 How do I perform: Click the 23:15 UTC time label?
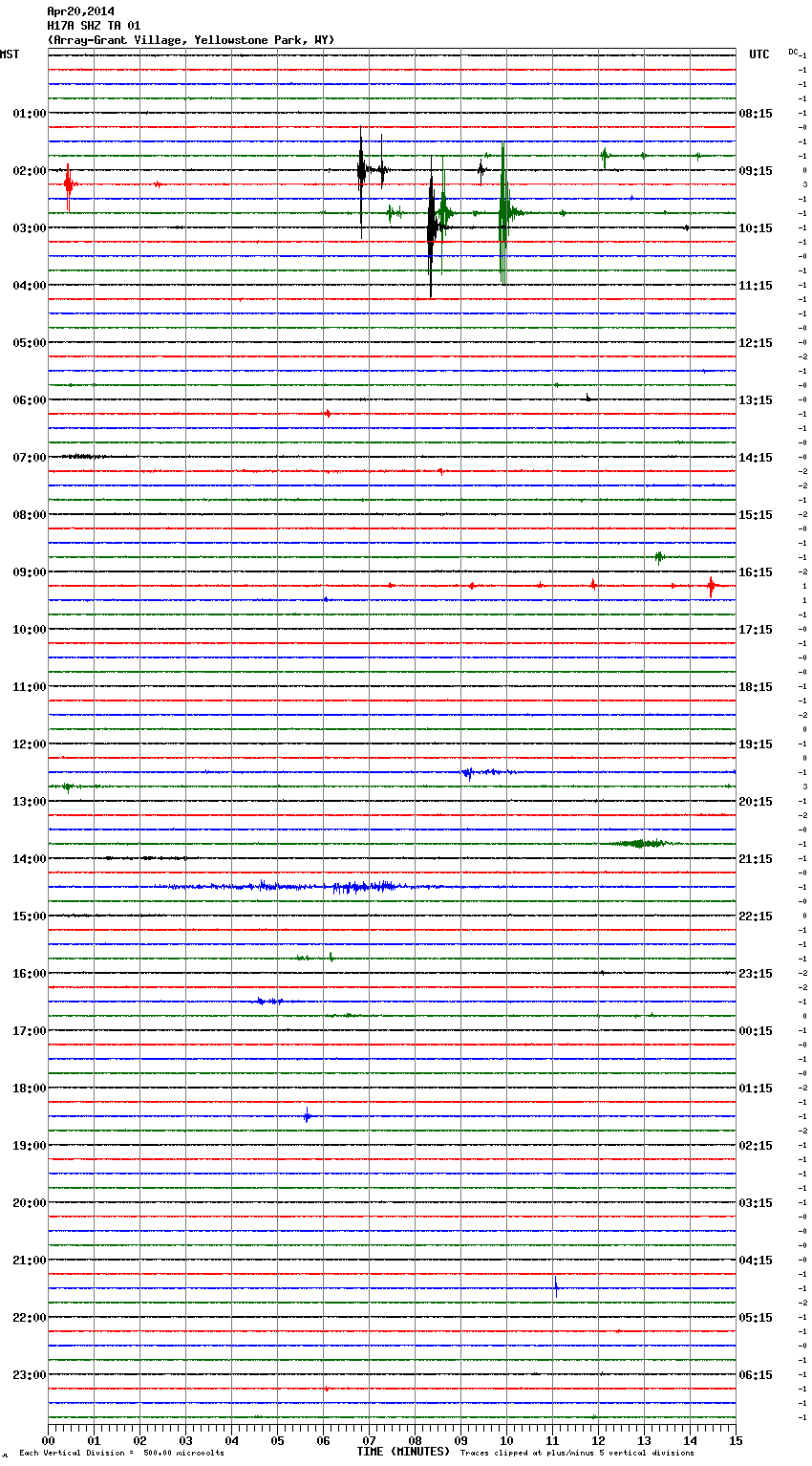pos(756,974)
